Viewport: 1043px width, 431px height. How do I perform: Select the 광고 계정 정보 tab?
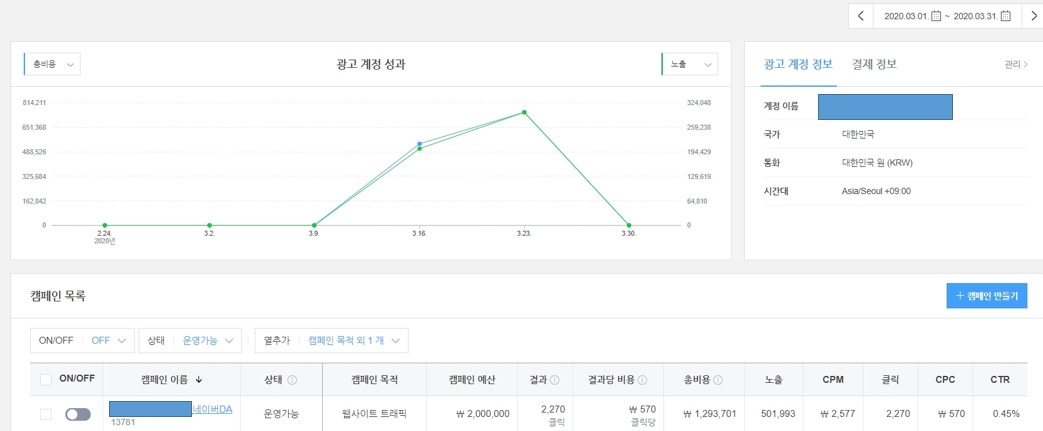click(798, 65)
